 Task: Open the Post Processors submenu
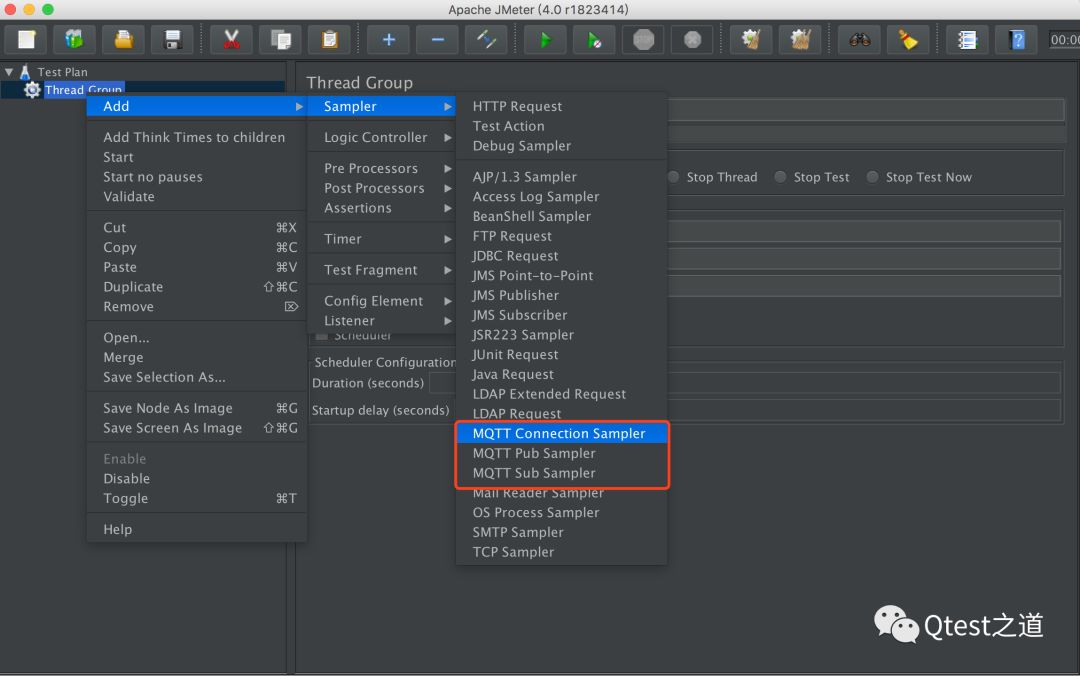coord(382,188)
